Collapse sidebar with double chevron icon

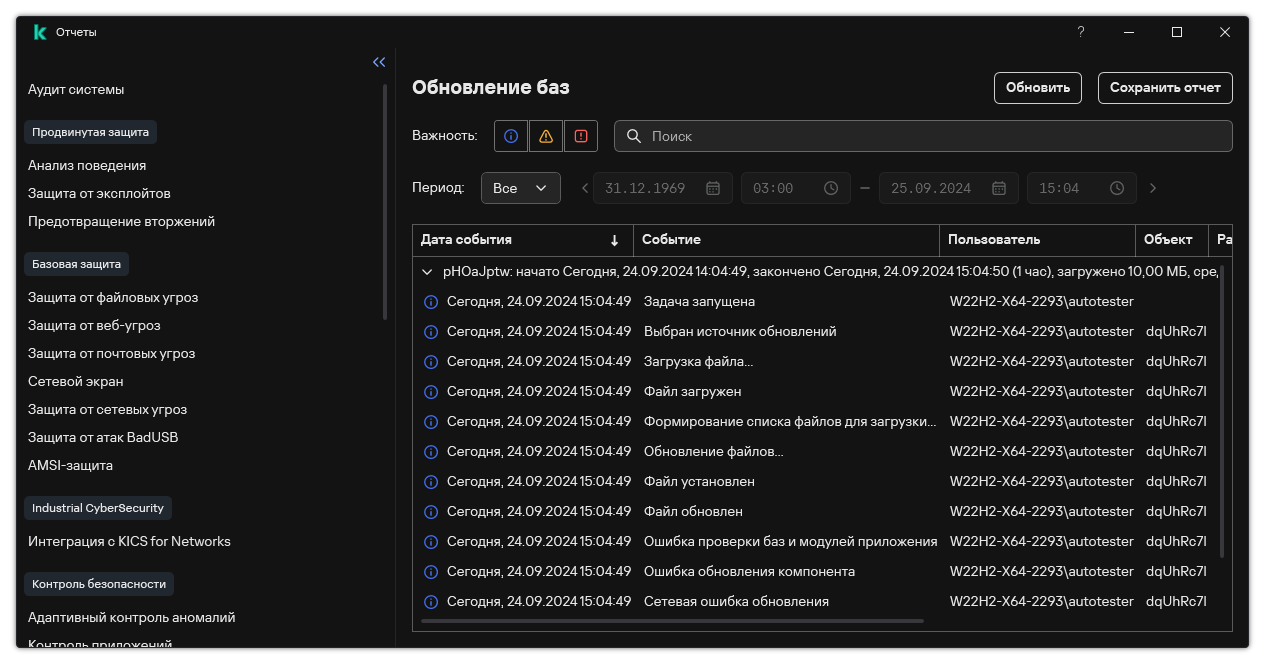pyautogui.click(x=379, y=62)
